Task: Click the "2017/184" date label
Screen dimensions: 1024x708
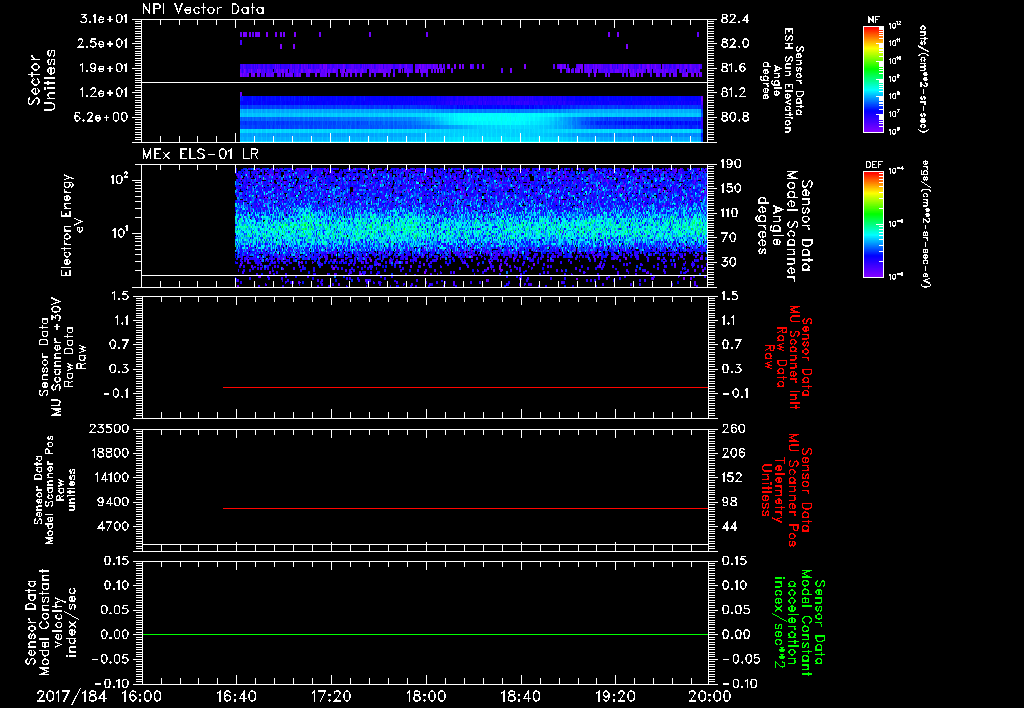Action: tap(71, 696)
